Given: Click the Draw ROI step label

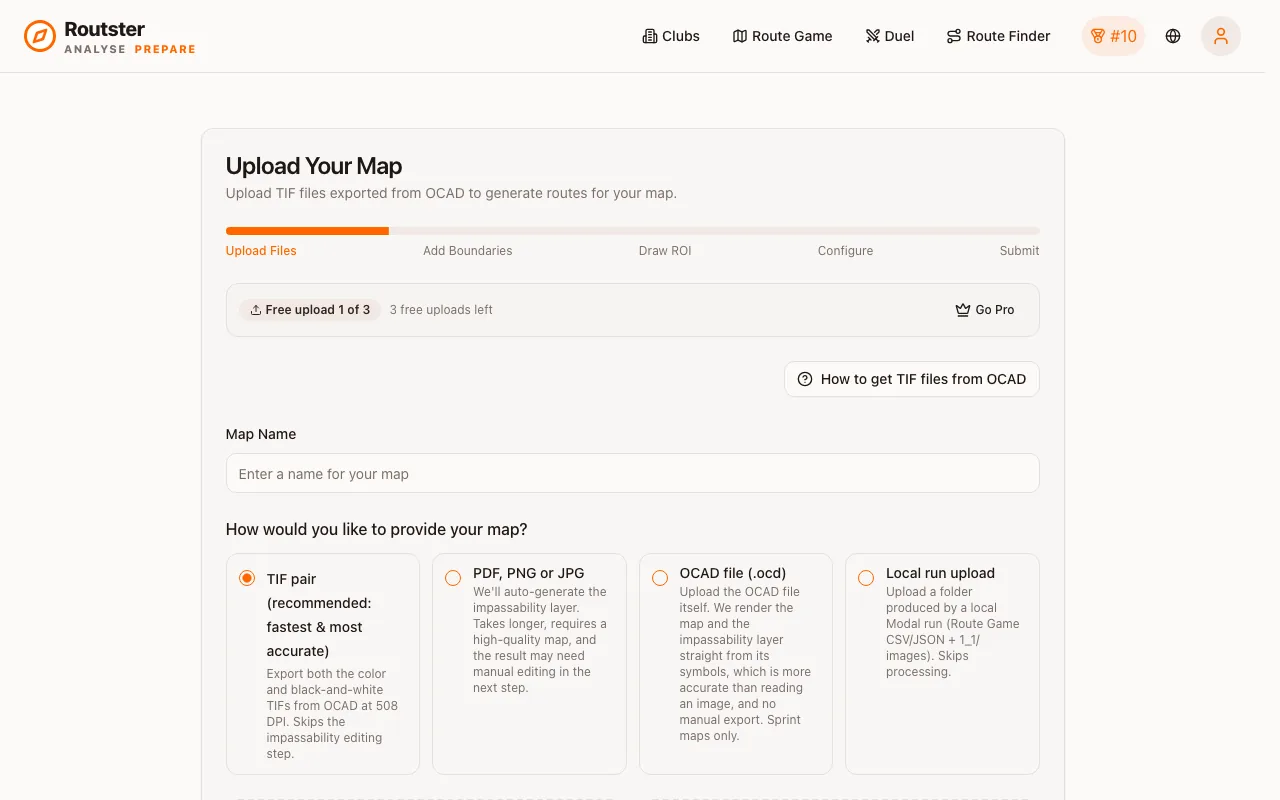Looking at the screenshot, I should [665, 251].
